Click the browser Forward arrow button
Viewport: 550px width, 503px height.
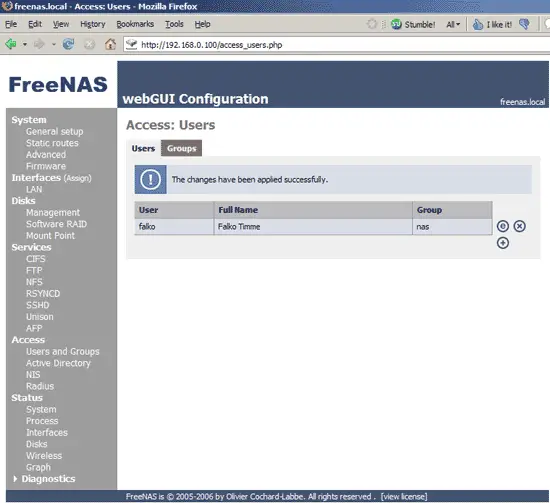click(39, 44)
